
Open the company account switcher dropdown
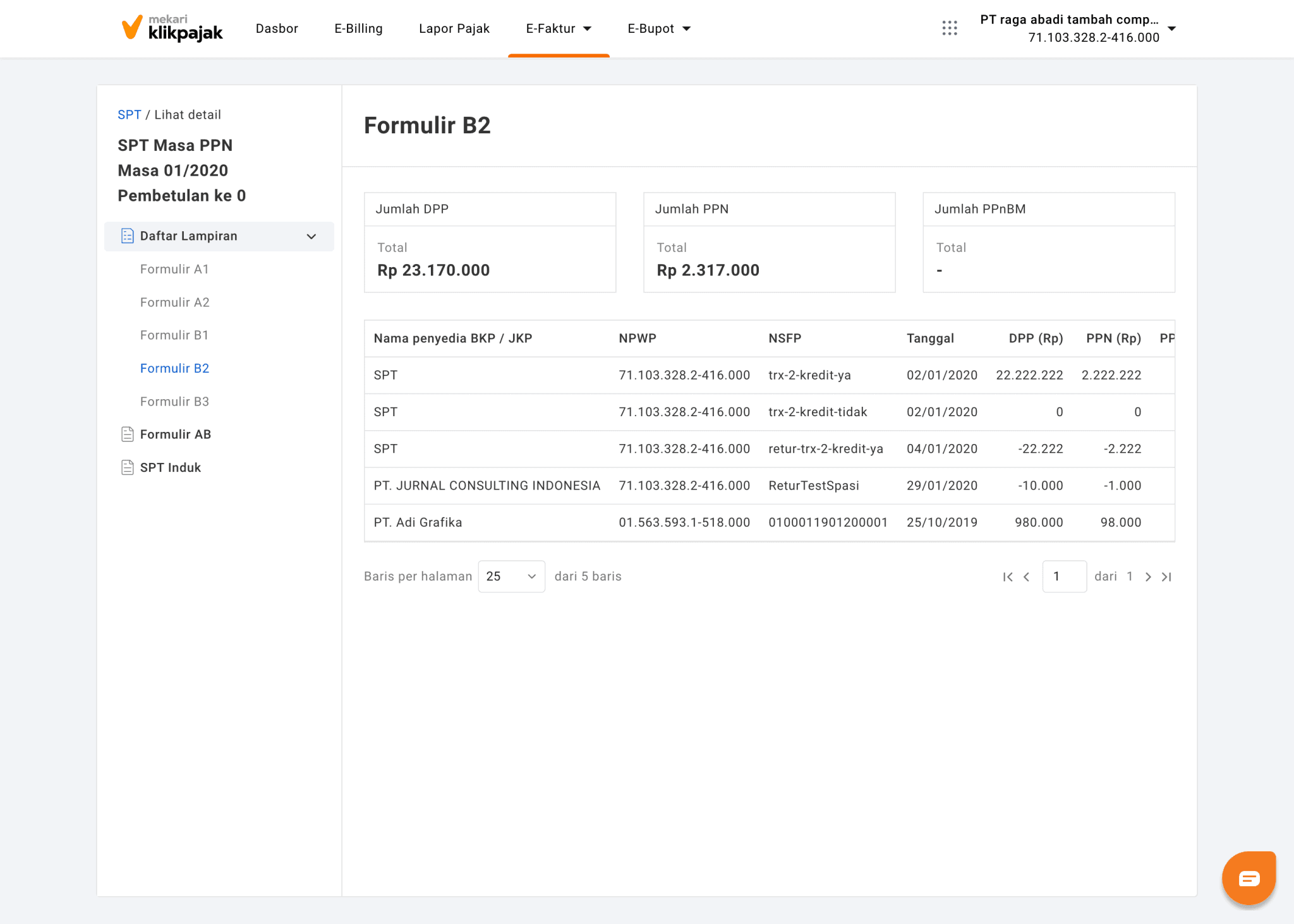(x=1172, y=28)
